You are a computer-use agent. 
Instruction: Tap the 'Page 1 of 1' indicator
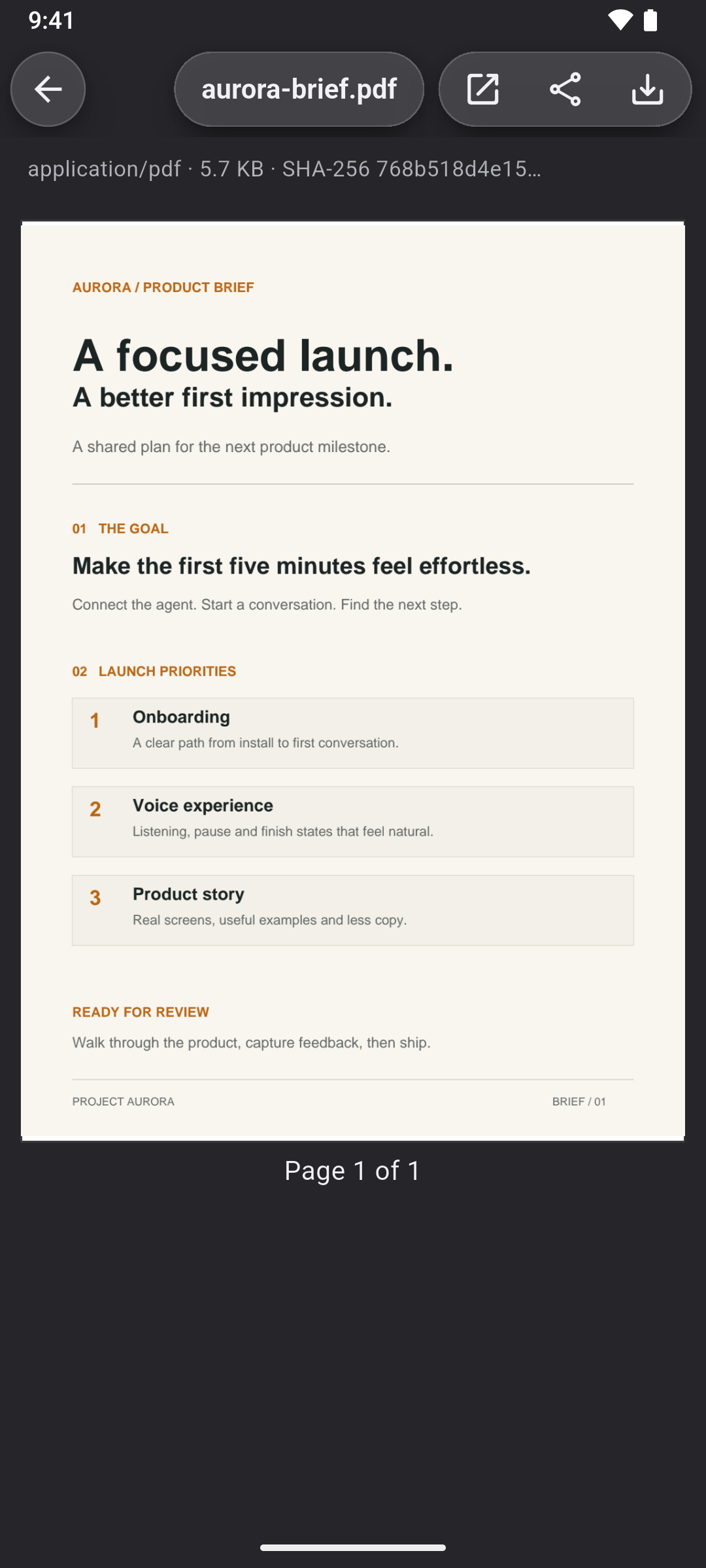click(x=353, y=1171)
